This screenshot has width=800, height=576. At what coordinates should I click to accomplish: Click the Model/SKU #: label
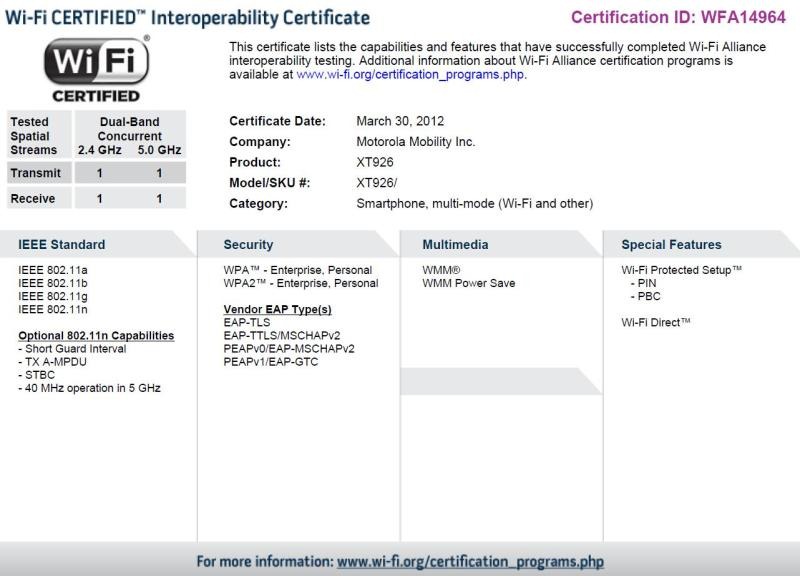[269, 183]
